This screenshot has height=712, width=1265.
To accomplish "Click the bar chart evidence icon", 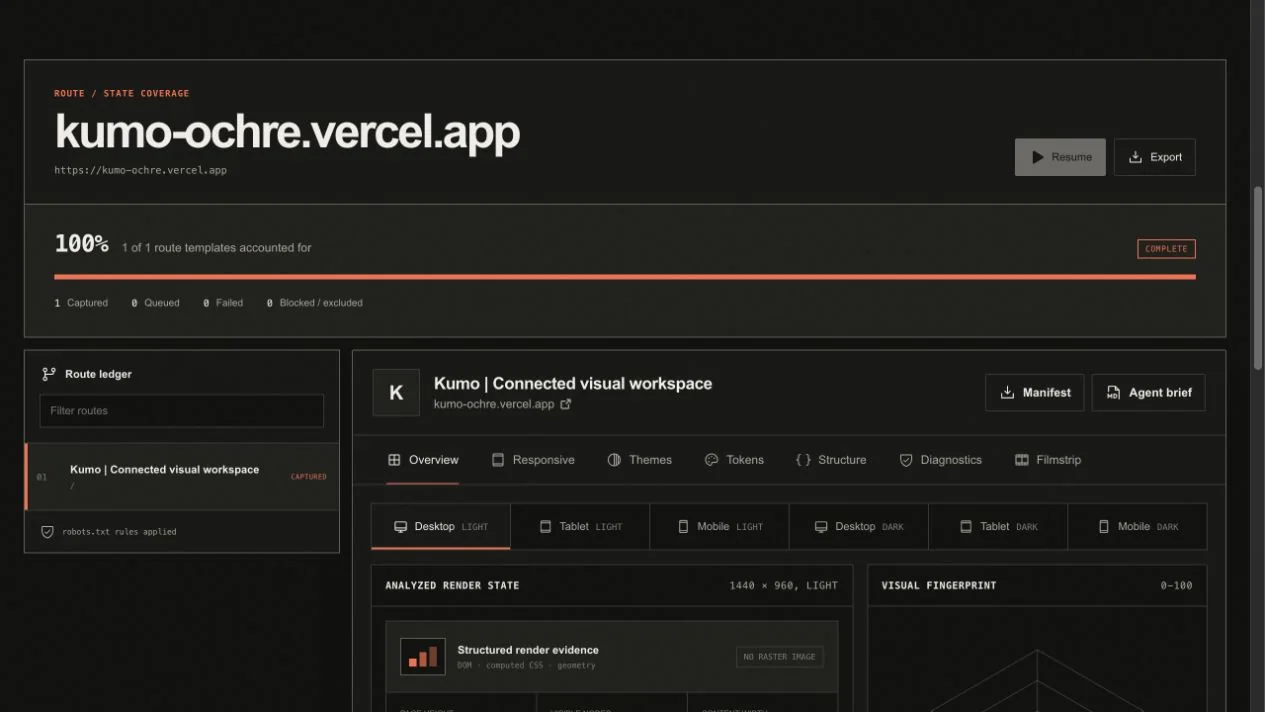I will [x=423, y=657].
